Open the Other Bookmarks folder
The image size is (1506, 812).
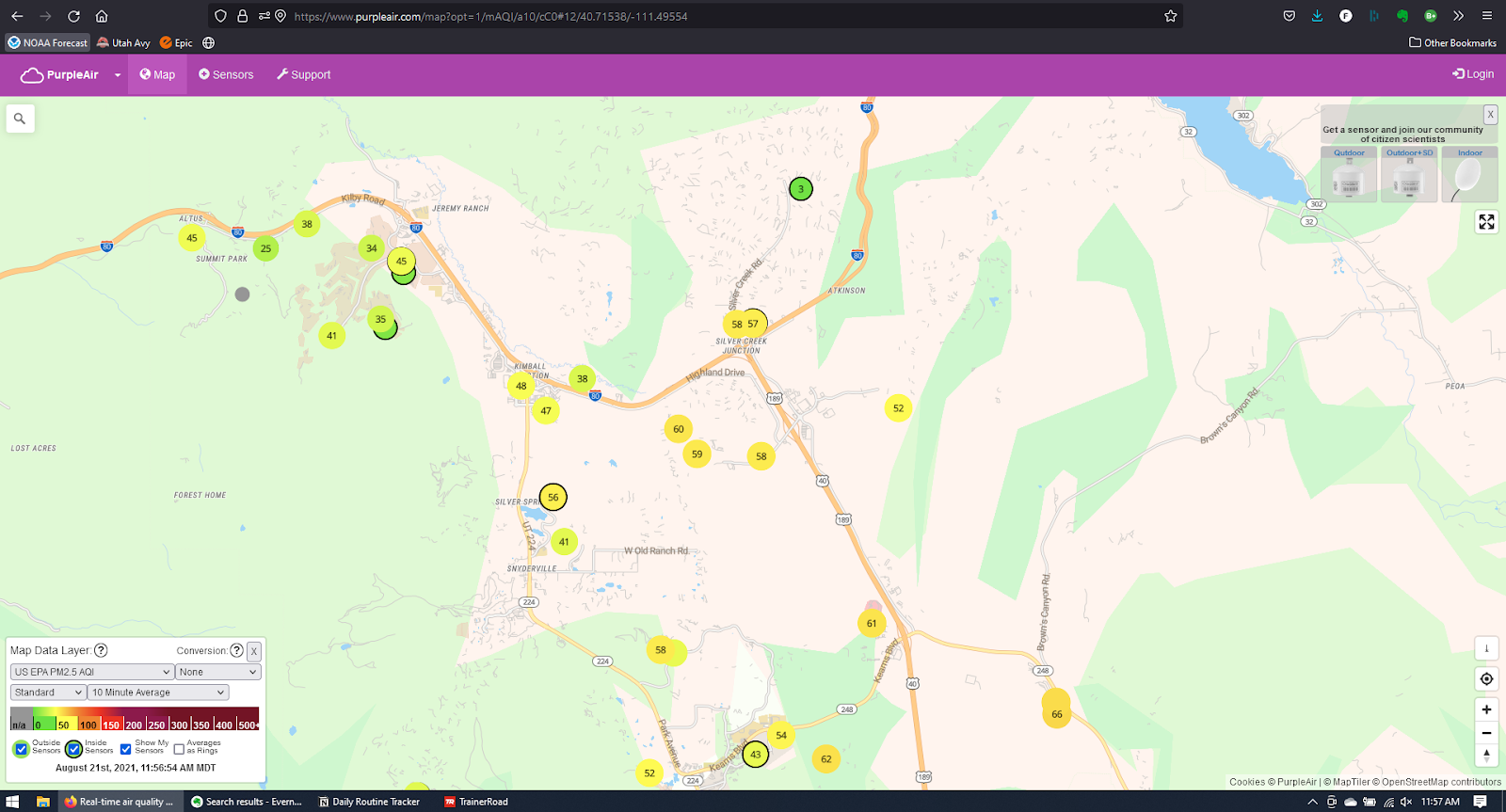tap(1452, 42)
